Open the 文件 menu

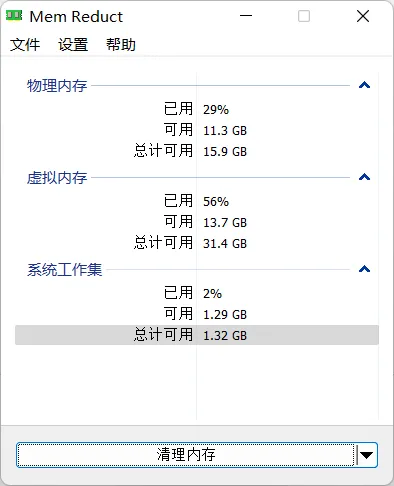(25, 45)
